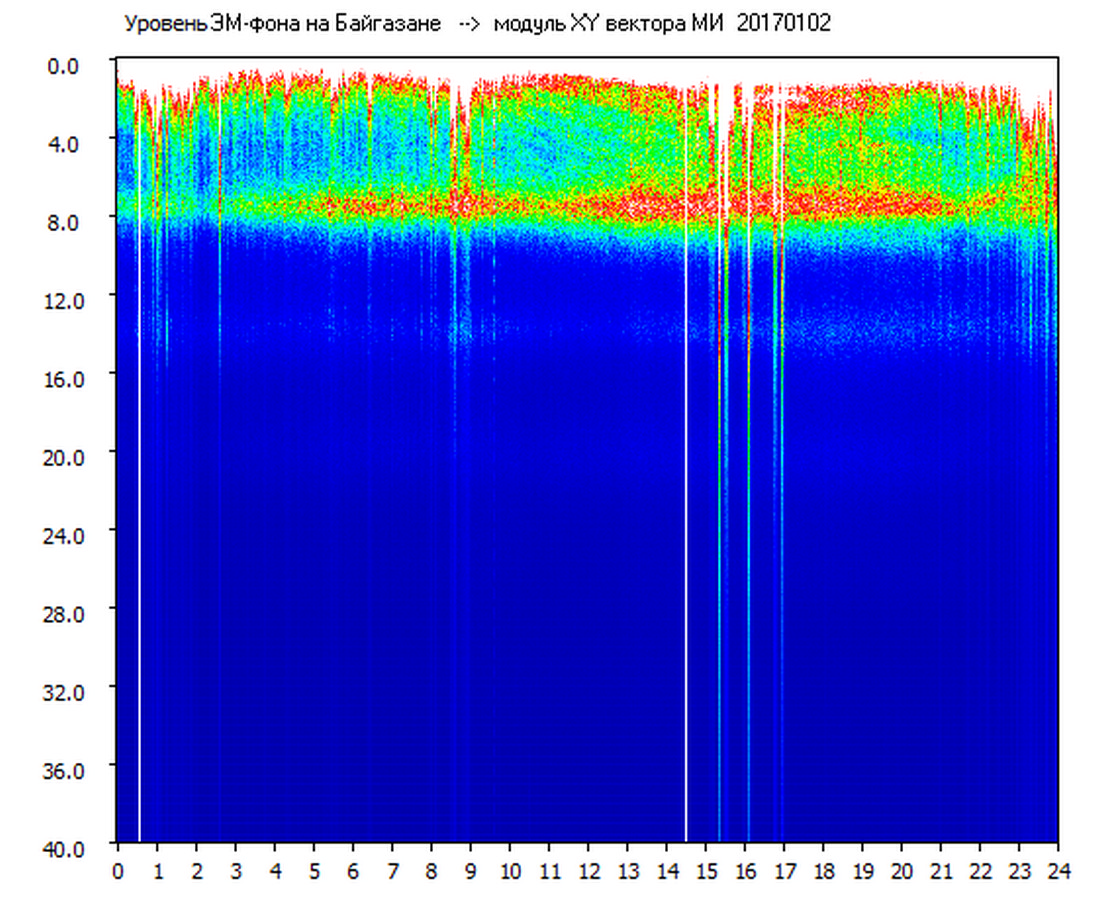This screenshot has width=1096, height=900.
Task: Select hour 9 on the time axis
Action: (x=471, y=871)
